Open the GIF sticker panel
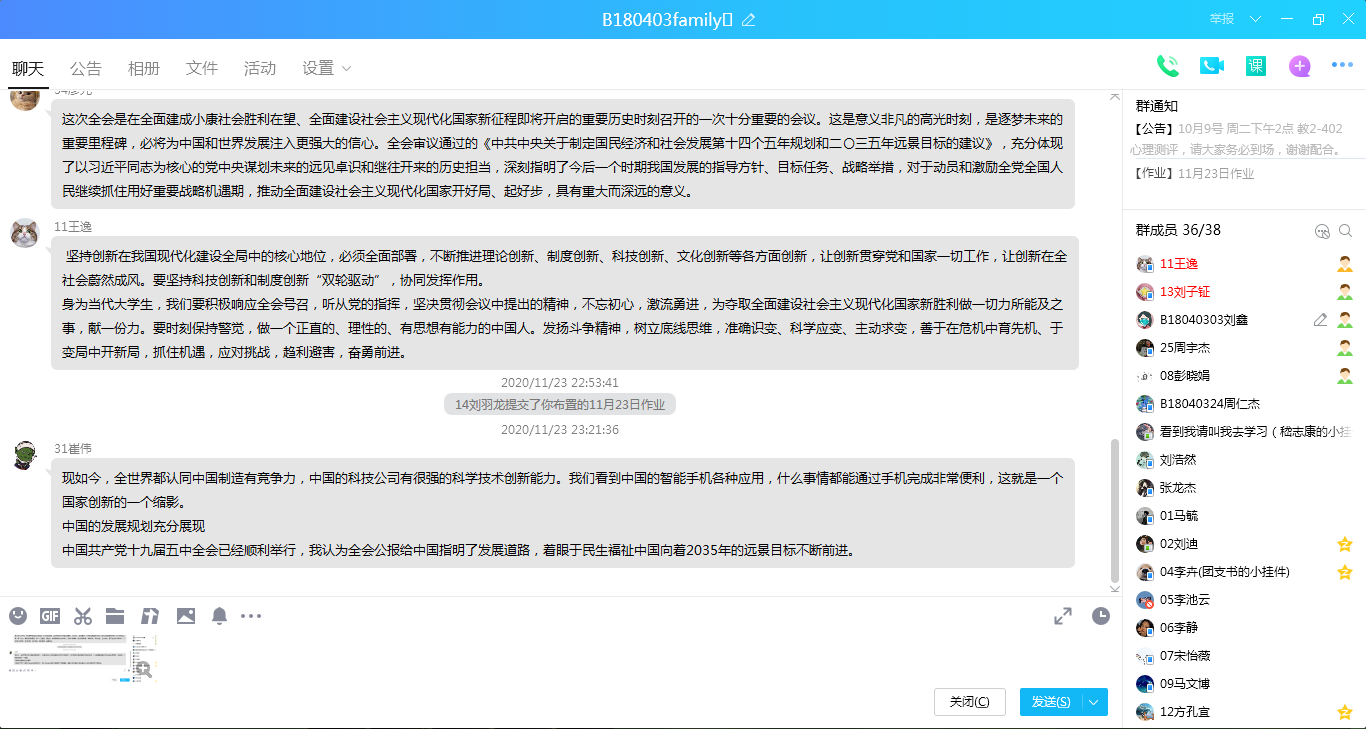 50,616
